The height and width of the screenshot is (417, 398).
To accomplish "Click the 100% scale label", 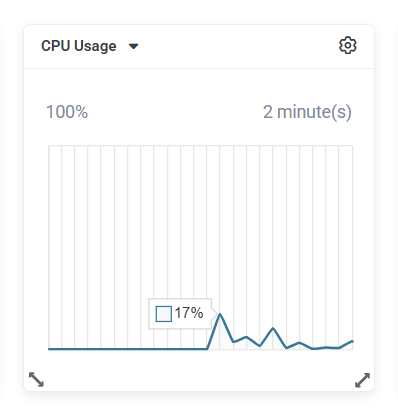I will point(67,112).
